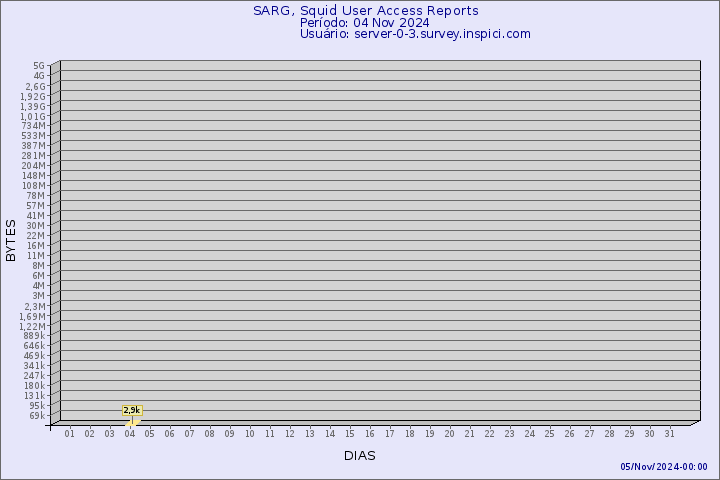Click the 533M y-axis value
The width and height of the screenshot is (720, 480).
(x=34, y=136)
